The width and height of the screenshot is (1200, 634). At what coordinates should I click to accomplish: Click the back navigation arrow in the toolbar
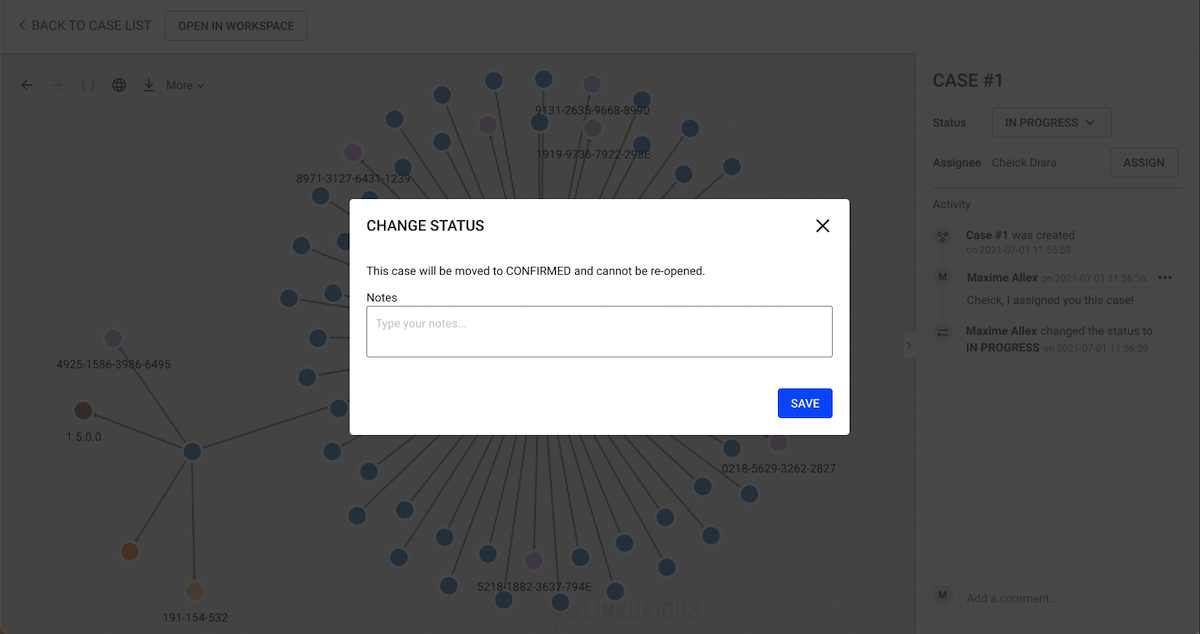point(26,85)
